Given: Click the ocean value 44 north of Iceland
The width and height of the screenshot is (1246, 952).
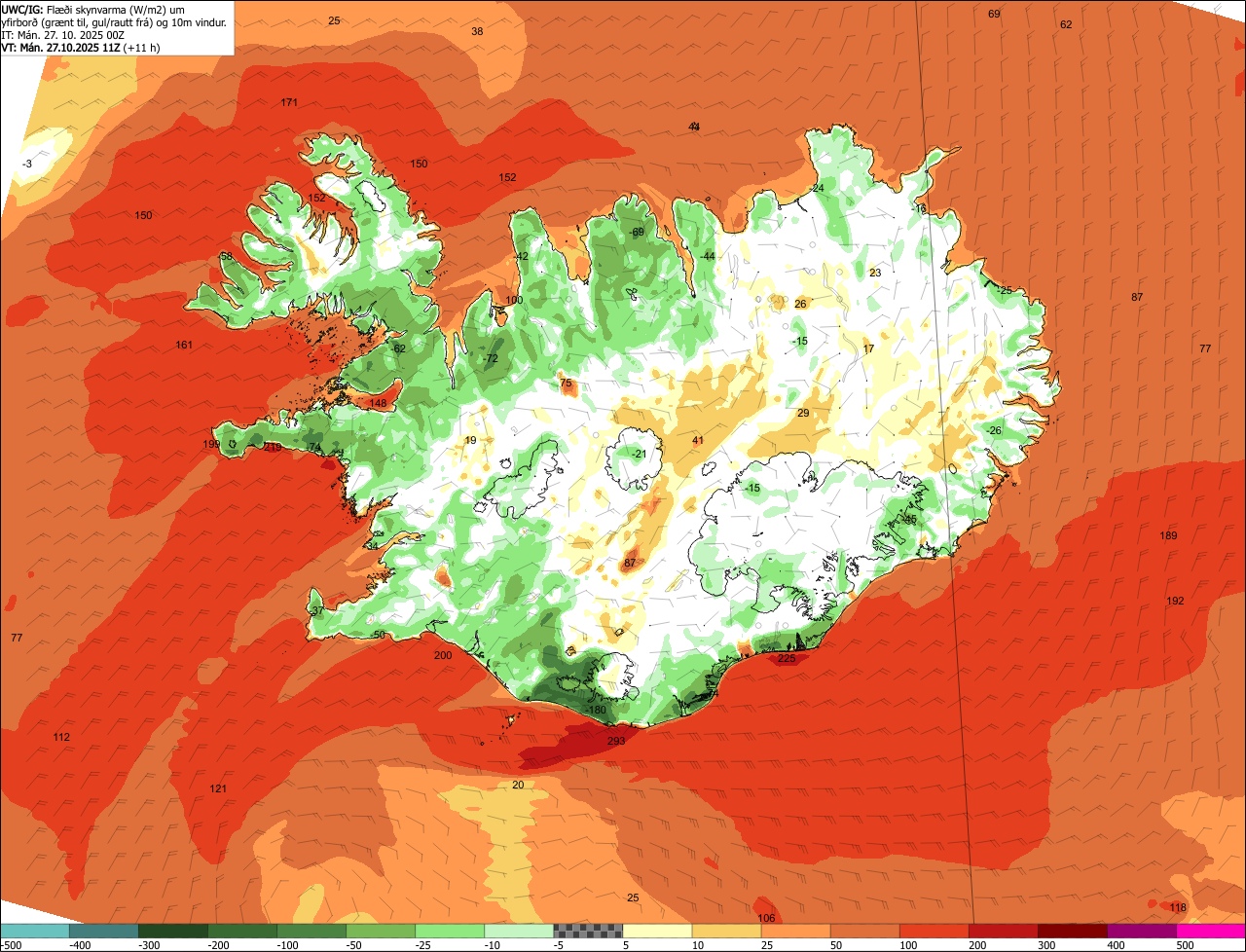Looking at the screenshot, I should coord(694,127).
